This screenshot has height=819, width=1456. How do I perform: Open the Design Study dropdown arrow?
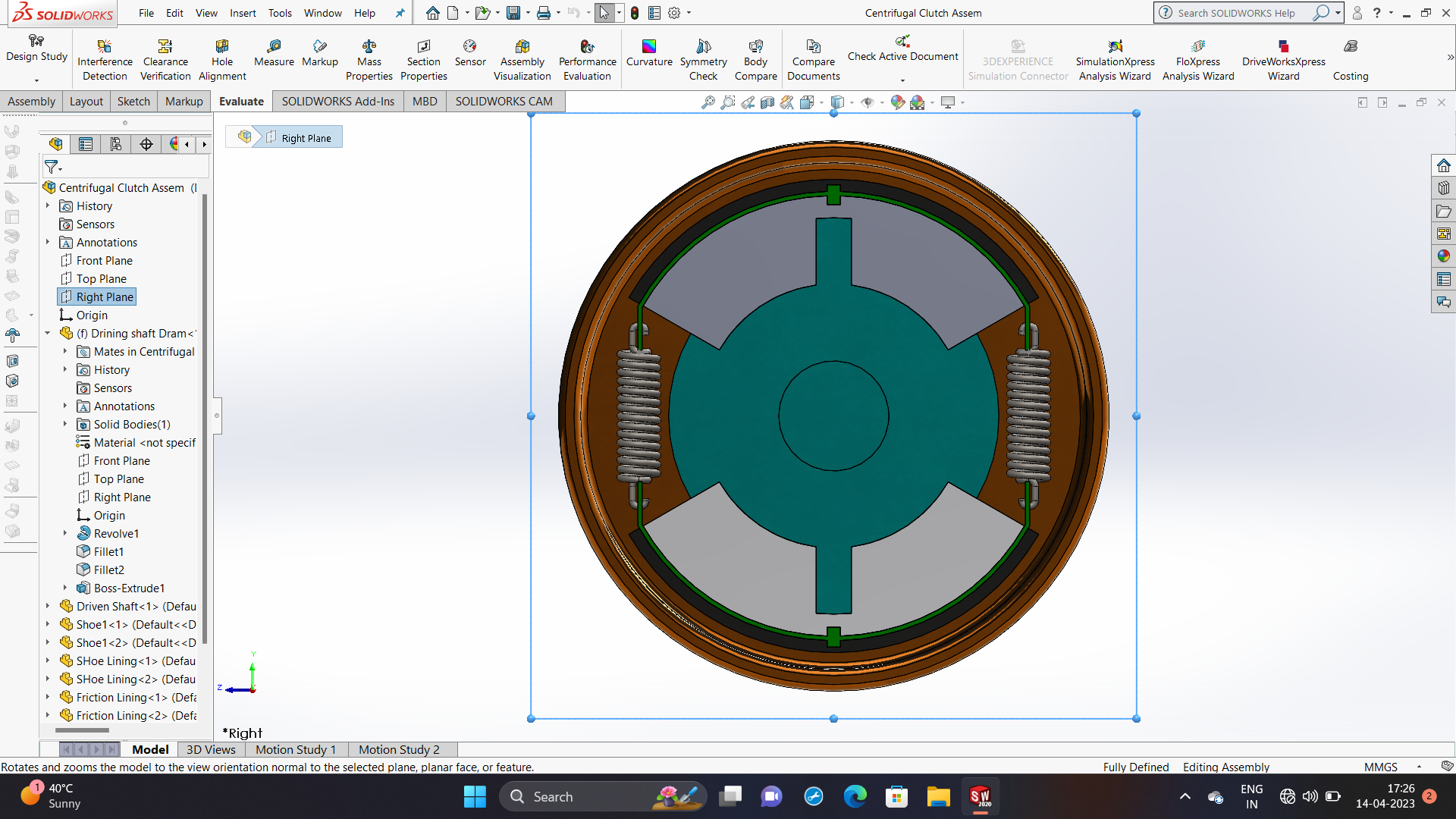(x=36, y=80)
